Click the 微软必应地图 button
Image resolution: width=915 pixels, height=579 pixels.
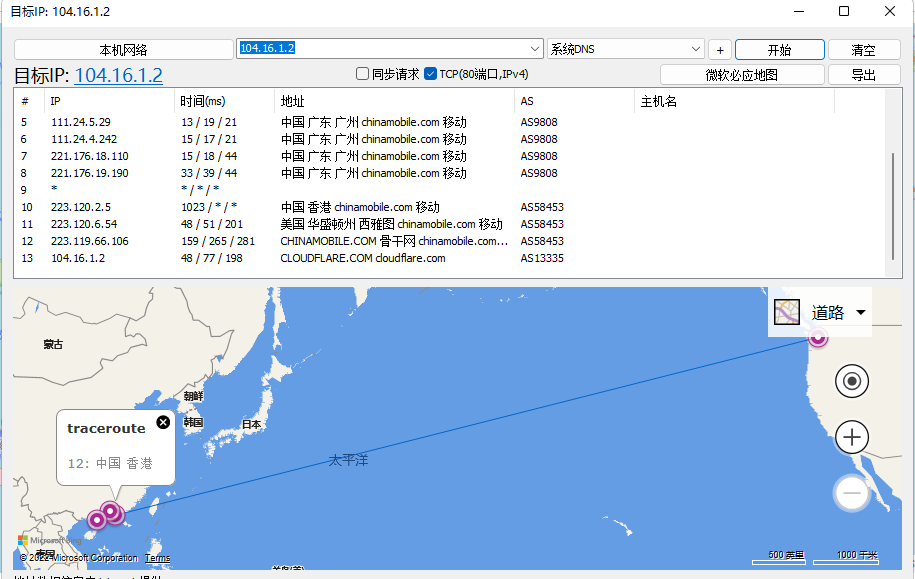coord(742,75)
